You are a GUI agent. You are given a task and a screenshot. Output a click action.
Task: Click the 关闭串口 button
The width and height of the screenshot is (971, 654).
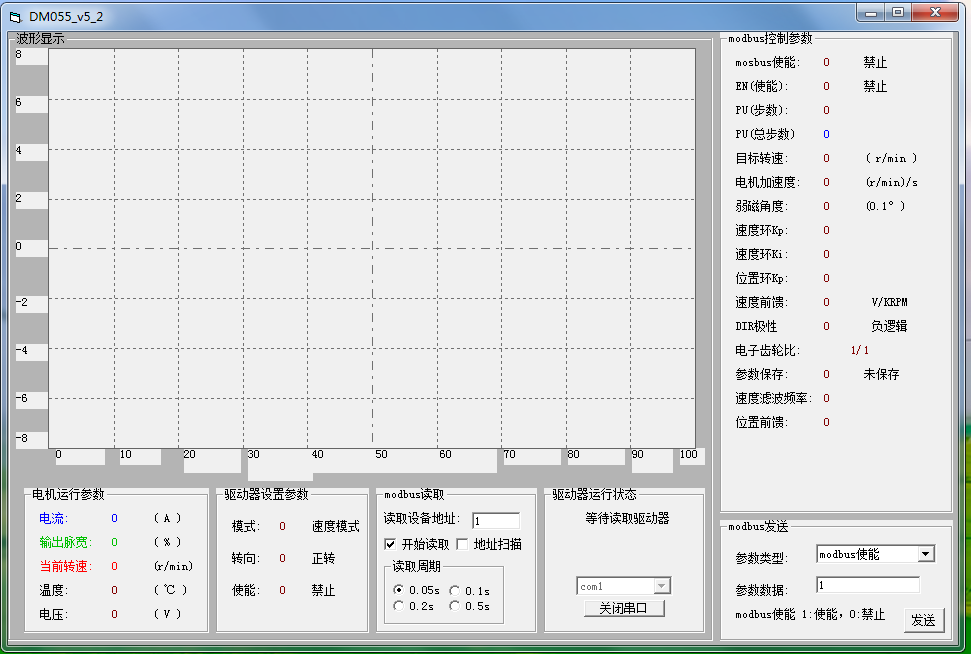(x=624, y=608)
